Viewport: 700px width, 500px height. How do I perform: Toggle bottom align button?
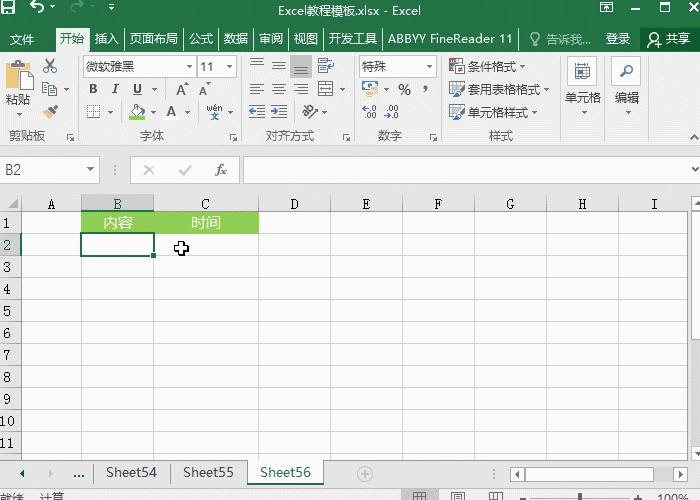tap(301, 67)
